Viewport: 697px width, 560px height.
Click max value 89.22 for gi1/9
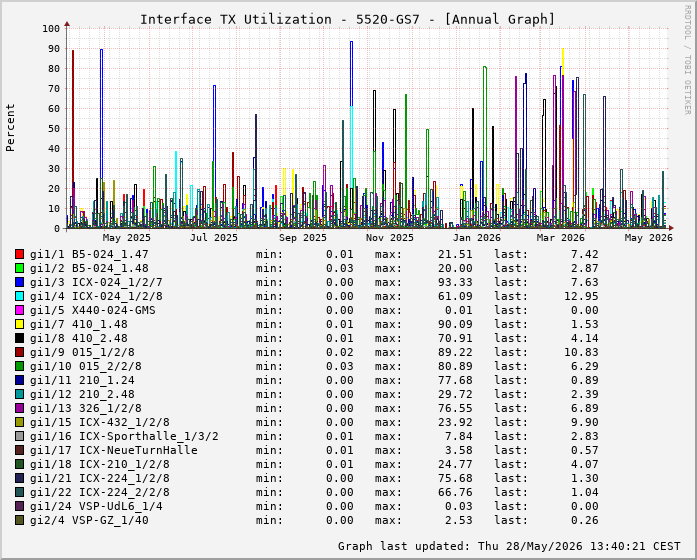coord(454,352)
